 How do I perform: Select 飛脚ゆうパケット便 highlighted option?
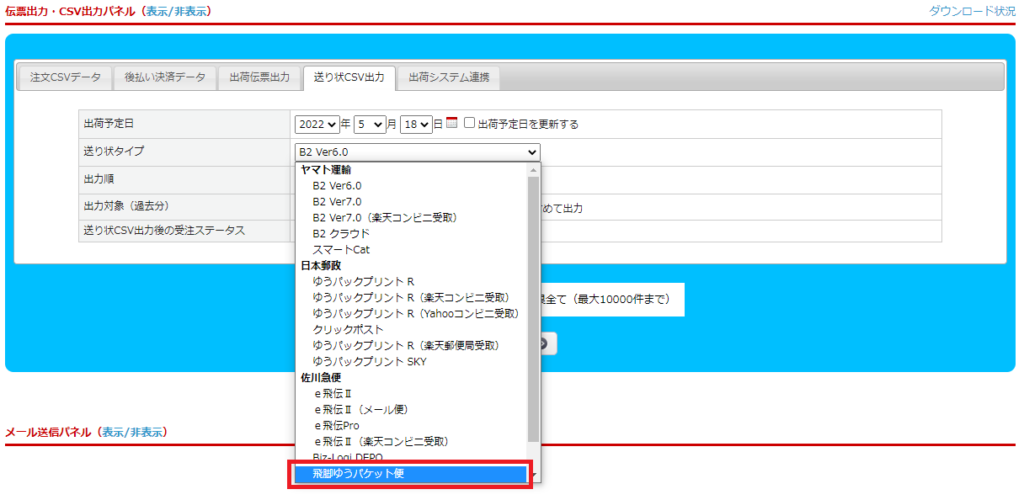pyautogui.click(x=411, y=474)
